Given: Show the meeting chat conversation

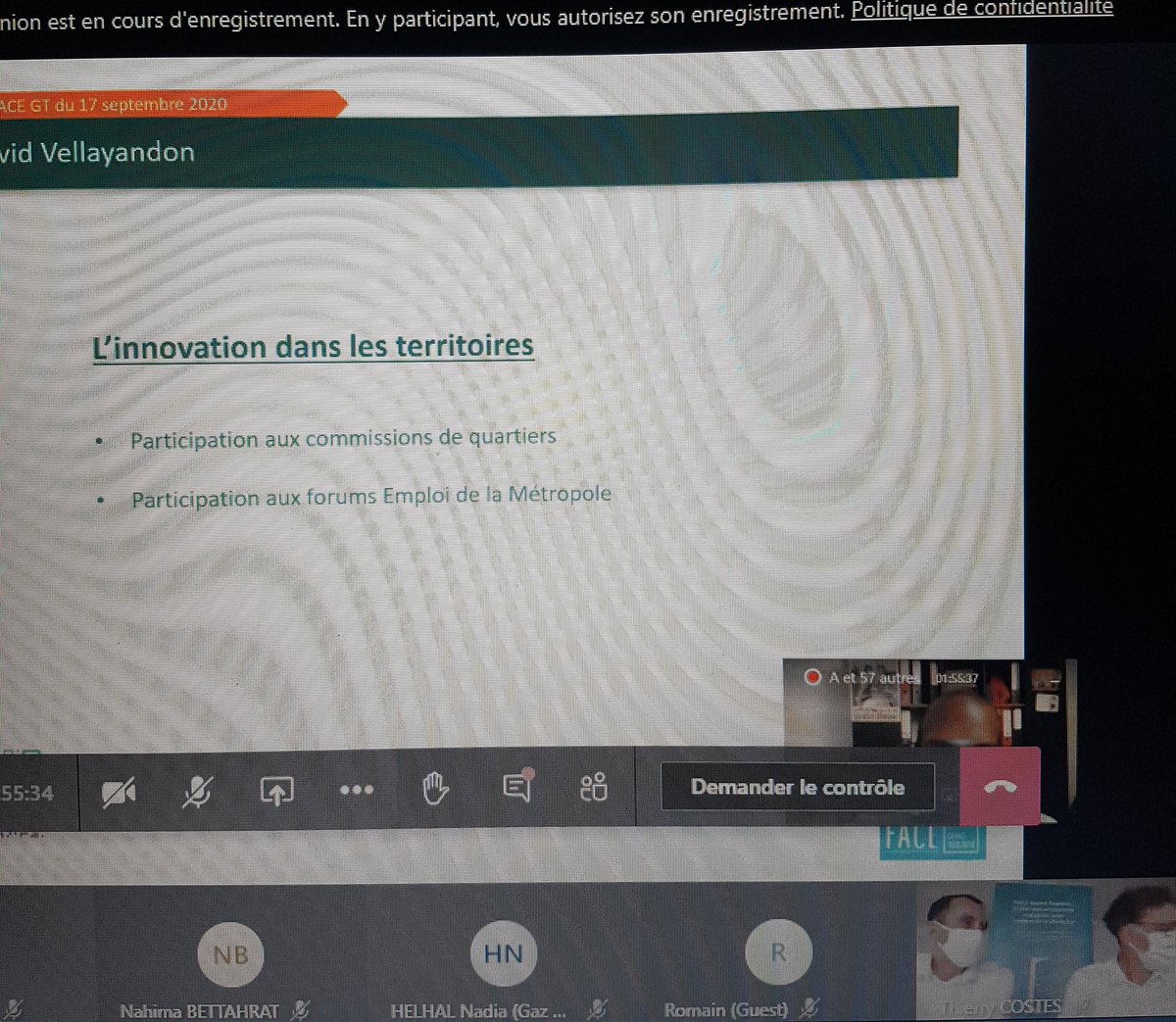Looking at the screenshot, I should [x=516, y=785].
